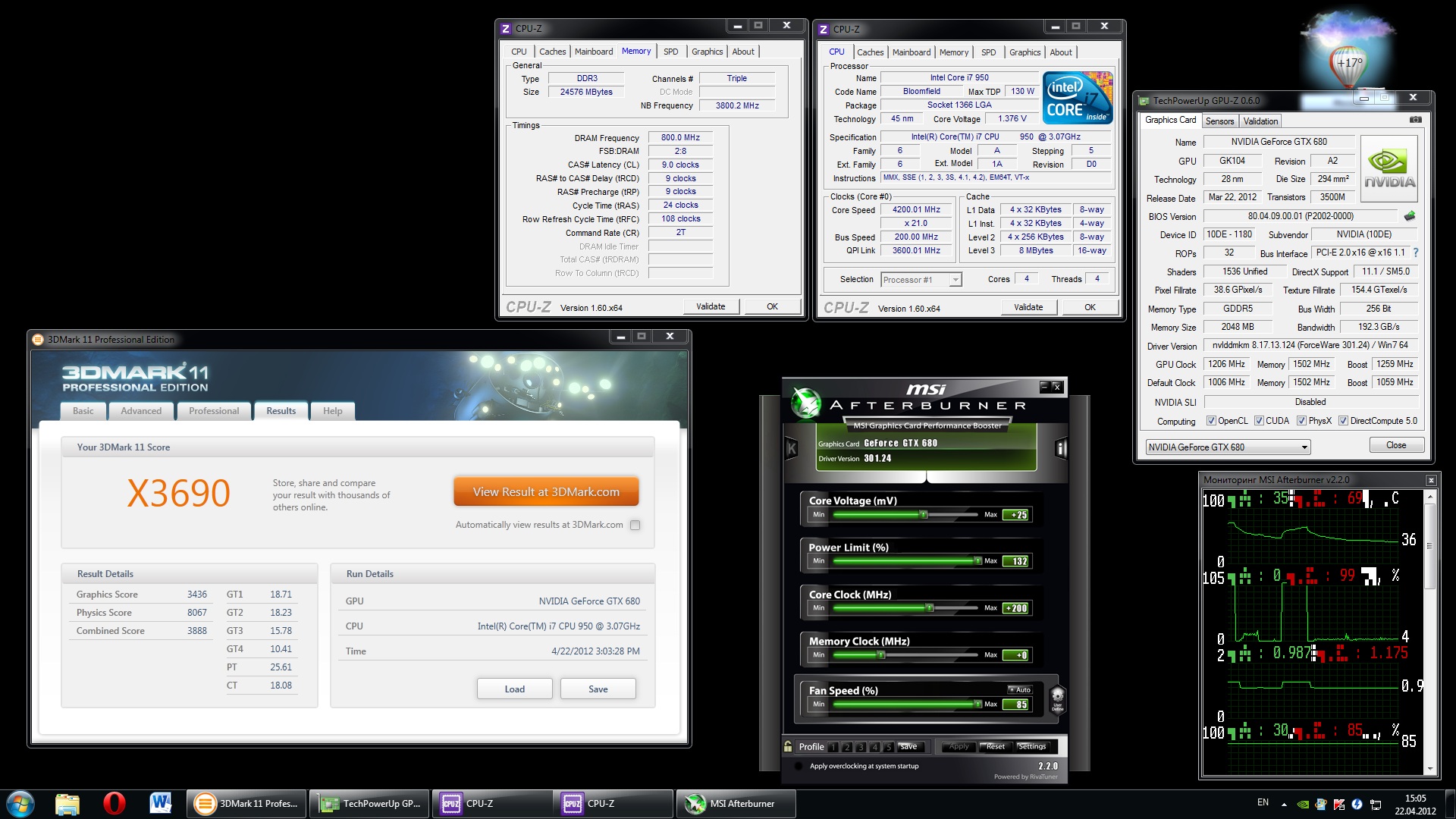Click the Intel Core i7 logo in CPU-Z
1456x819 pixels.
click(1078, 98)
